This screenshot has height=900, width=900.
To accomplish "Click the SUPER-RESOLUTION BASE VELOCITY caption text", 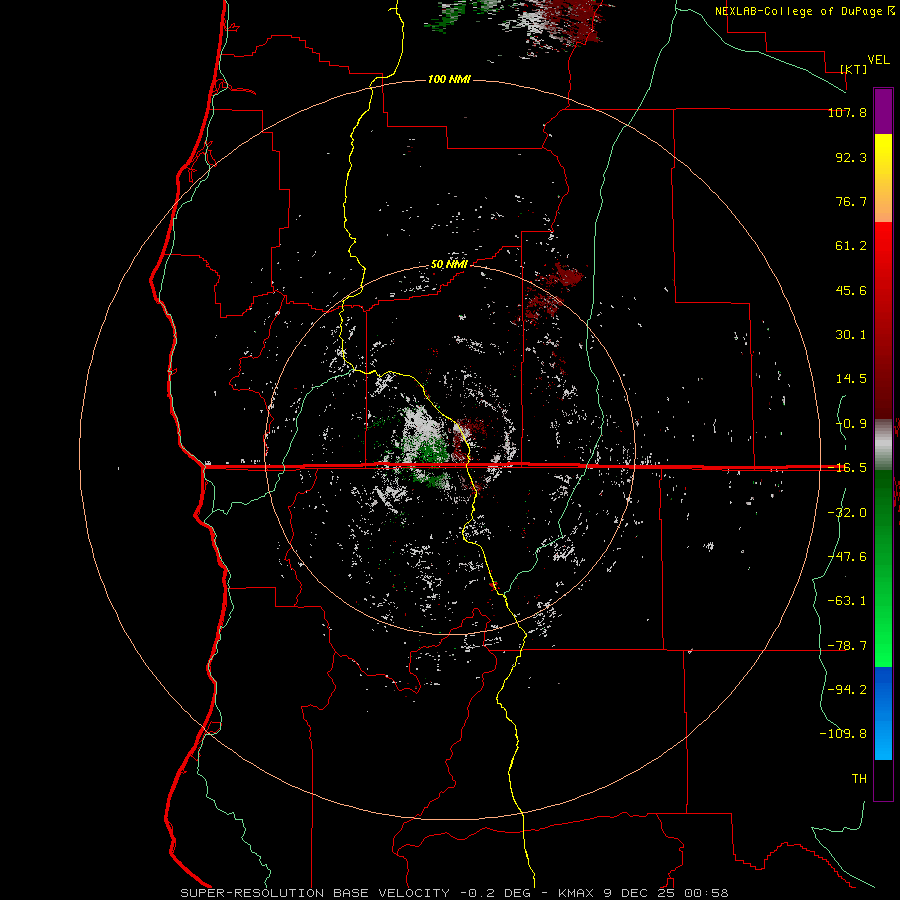I will tap(315, 893).
